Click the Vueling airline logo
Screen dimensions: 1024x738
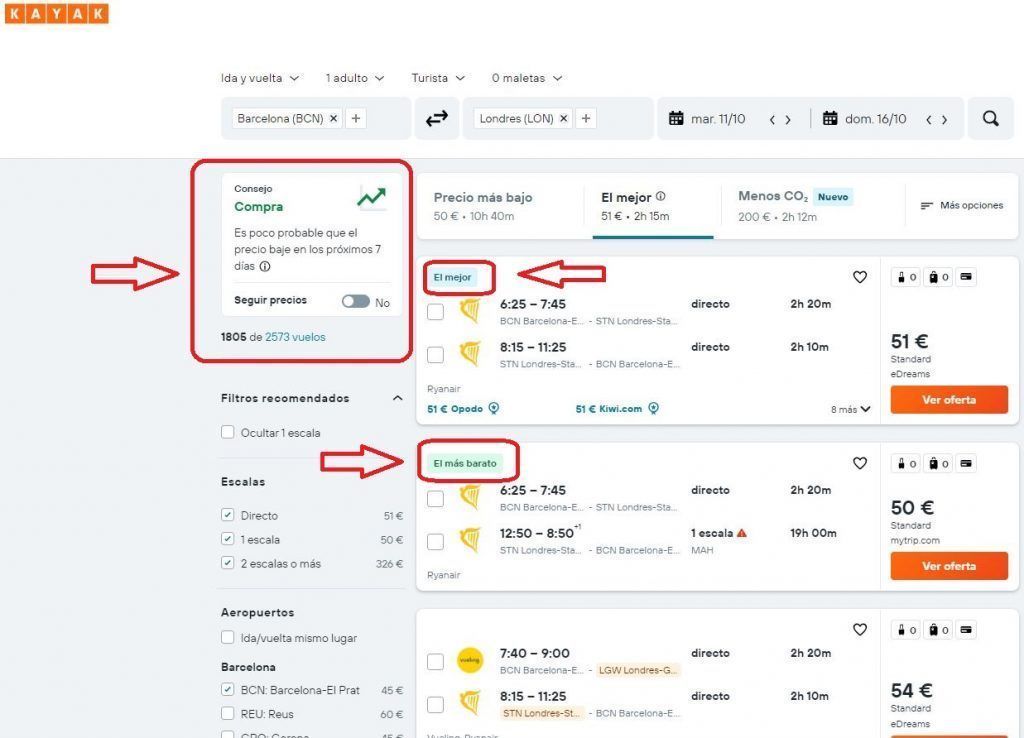[x=470, y=660]
